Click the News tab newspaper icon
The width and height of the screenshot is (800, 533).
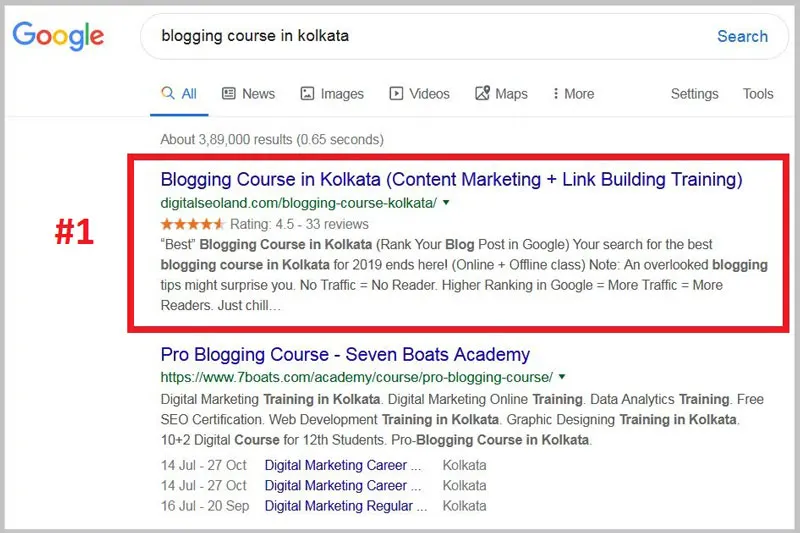229,93
